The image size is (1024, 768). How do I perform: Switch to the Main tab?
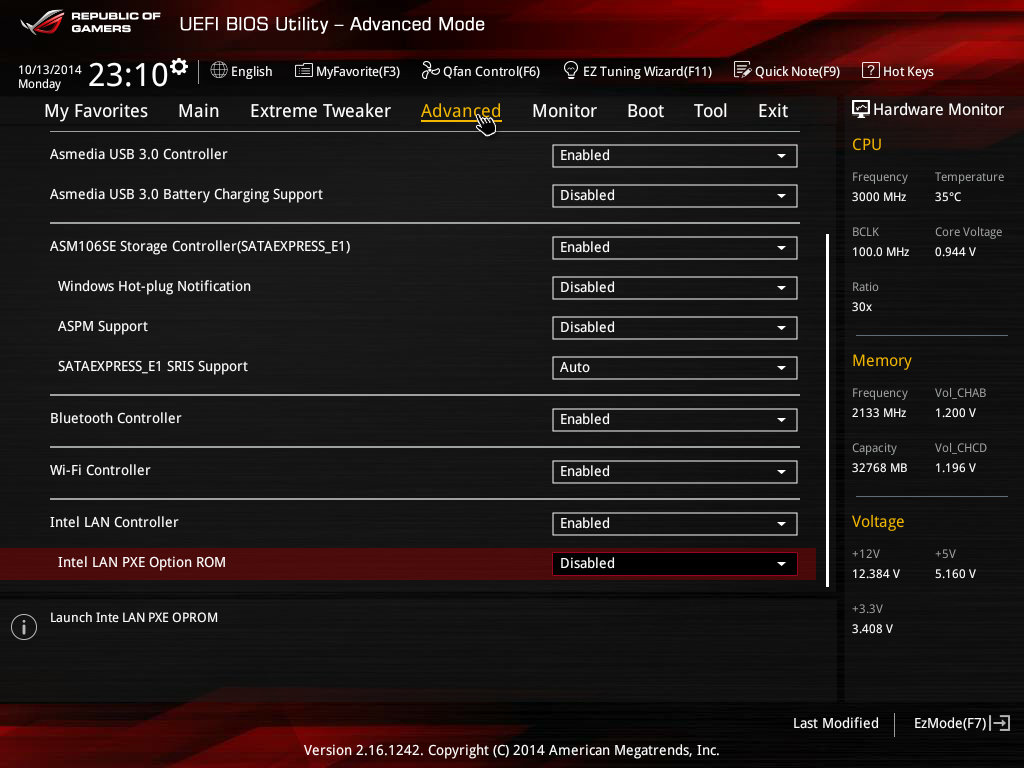[199, 111]
